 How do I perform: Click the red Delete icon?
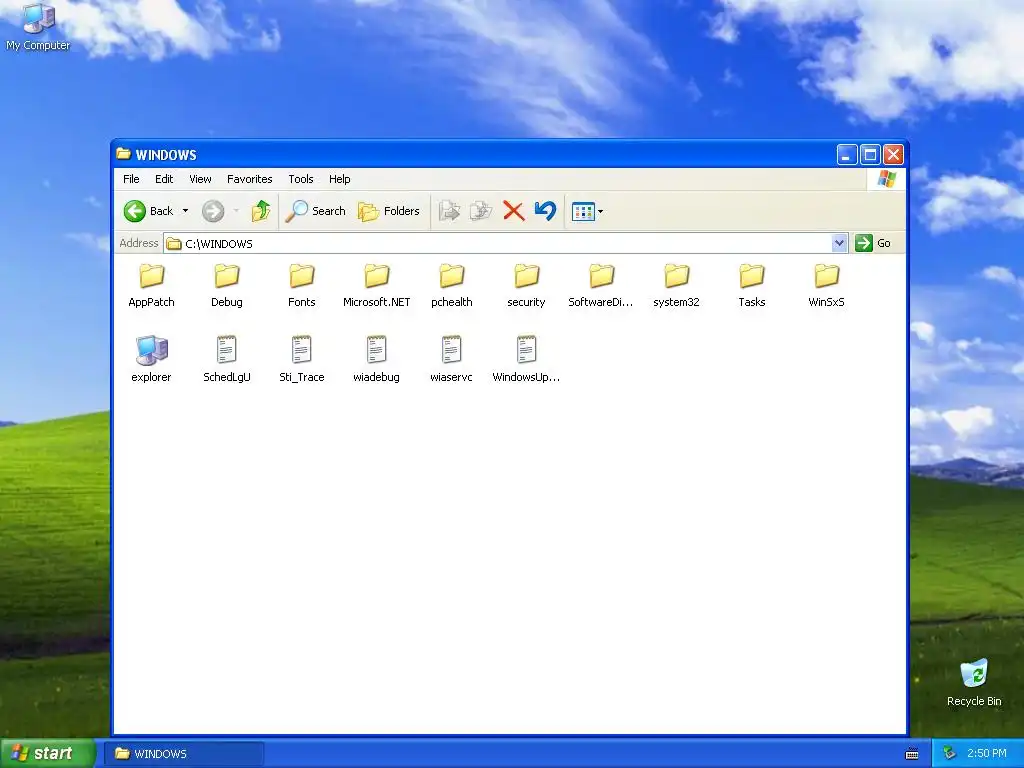coord(514,211)
